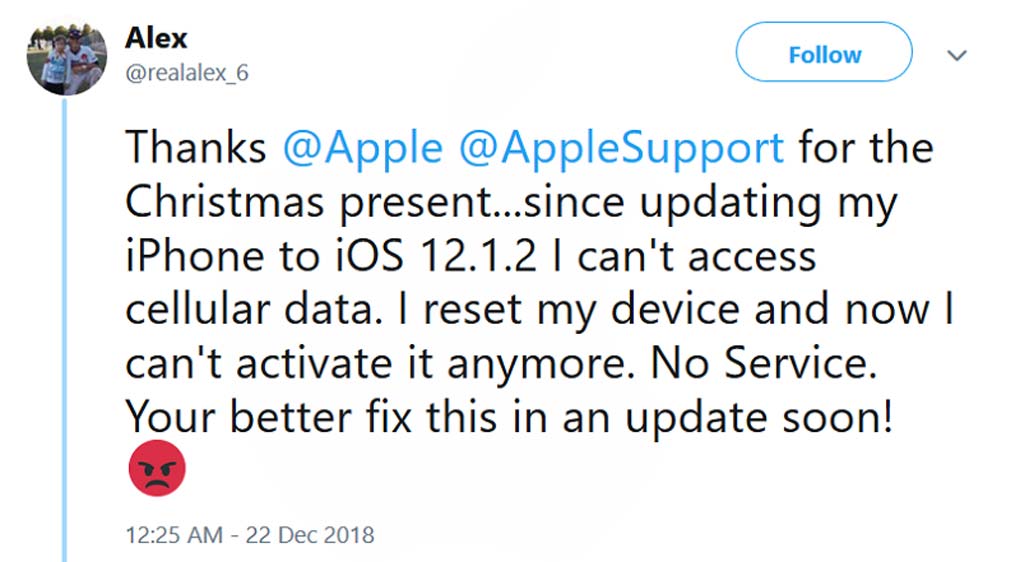
Task: Click the word Christmas in the tweet
Action: pos(225,203)
